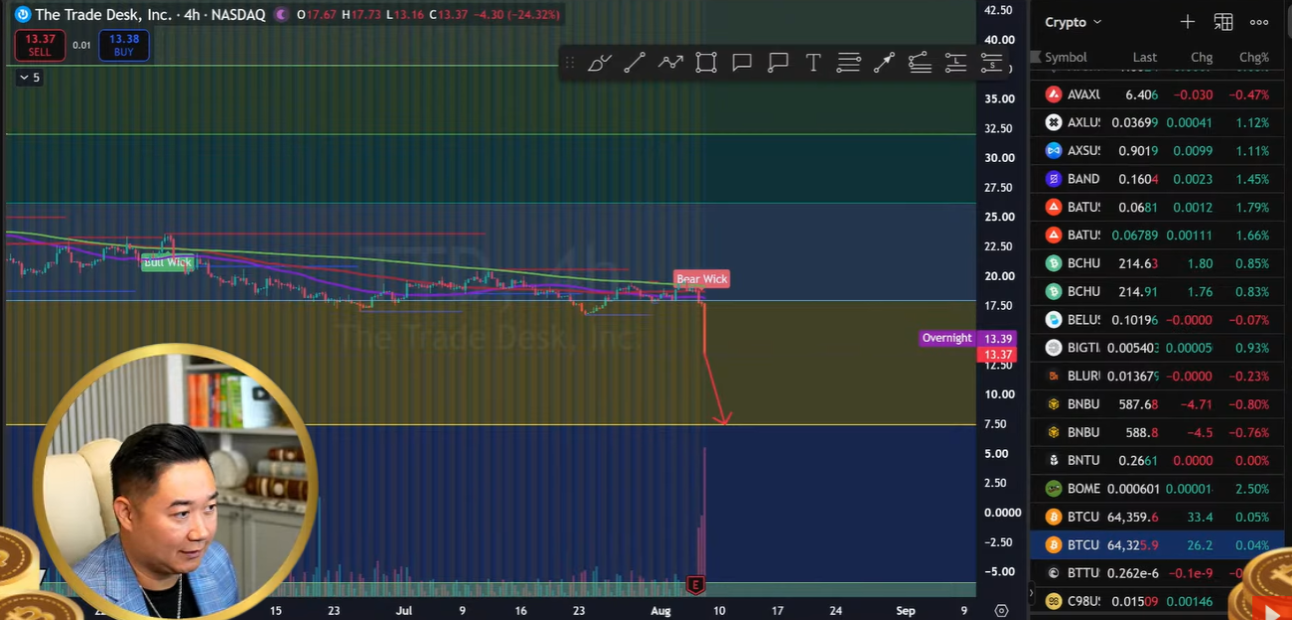Screen dimensions: 1292x620
Task: Grab the drawing toolbar drag handle
Action: coord(569,63)
